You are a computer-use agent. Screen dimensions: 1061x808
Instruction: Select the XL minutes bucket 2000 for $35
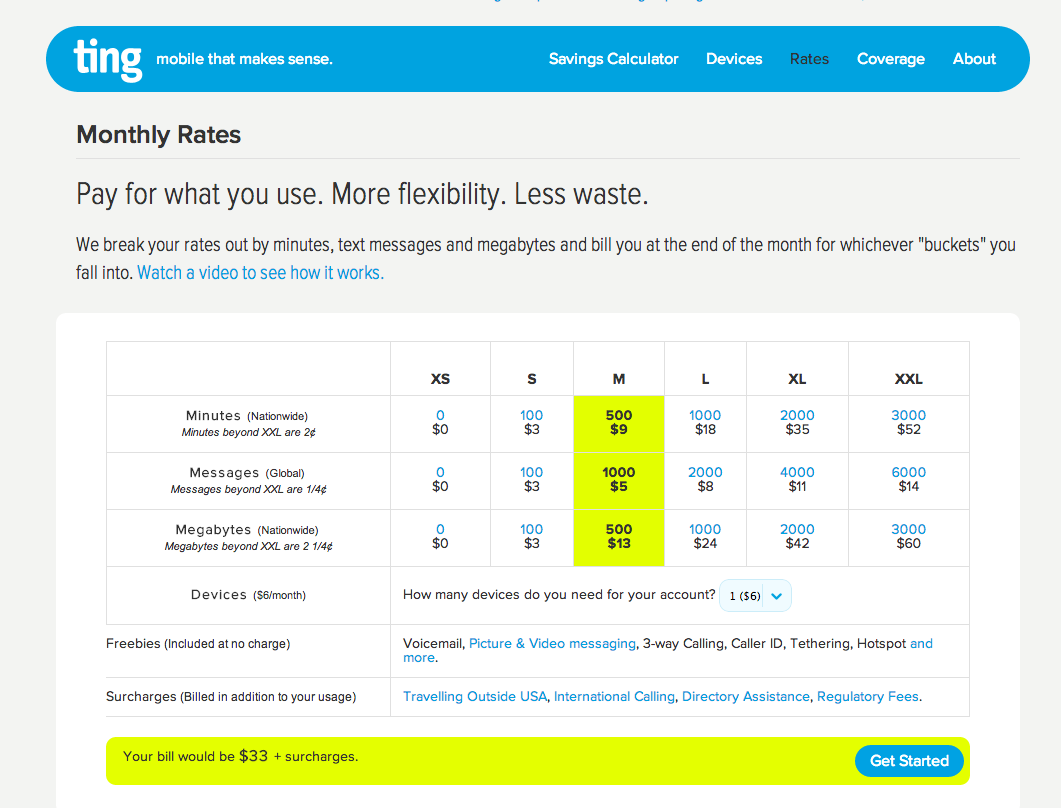click(x=797, y=422)
